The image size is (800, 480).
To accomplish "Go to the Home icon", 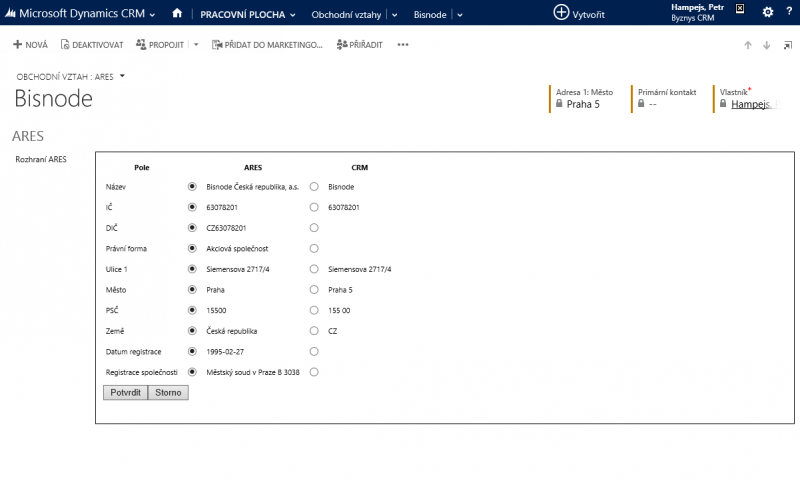I will pyautogui.click(x=177, y=13).
